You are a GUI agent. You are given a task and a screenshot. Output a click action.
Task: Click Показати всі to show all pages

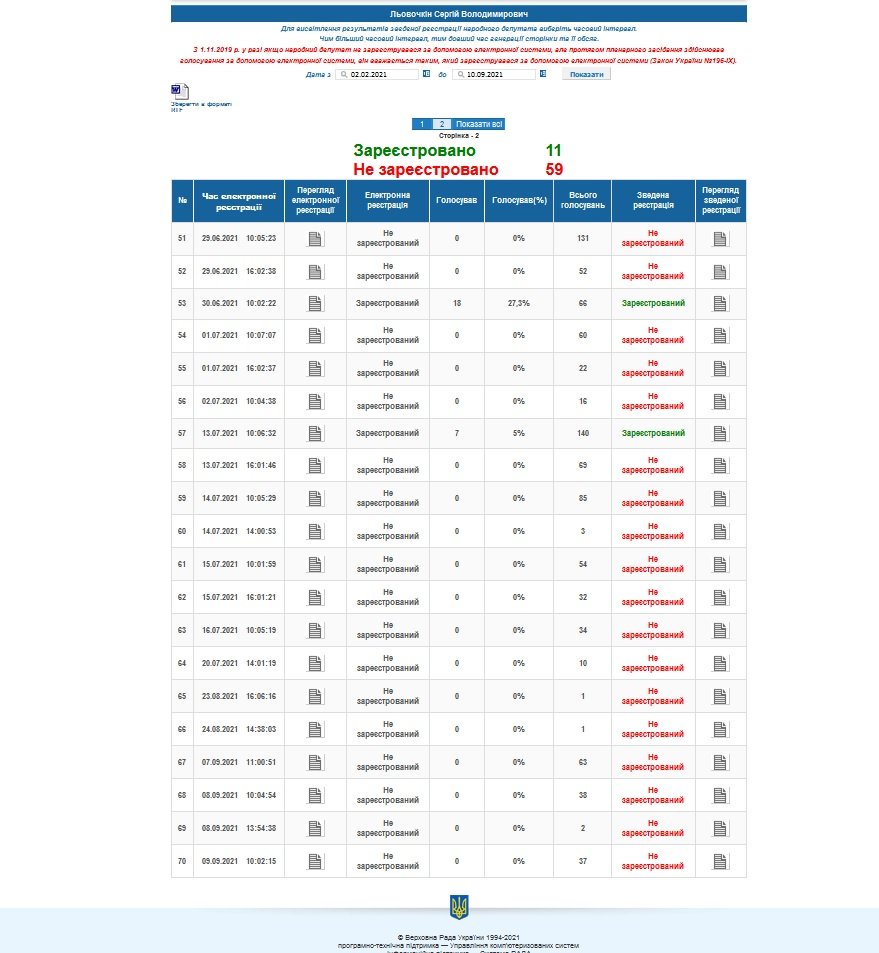click(x=480, y=124)
